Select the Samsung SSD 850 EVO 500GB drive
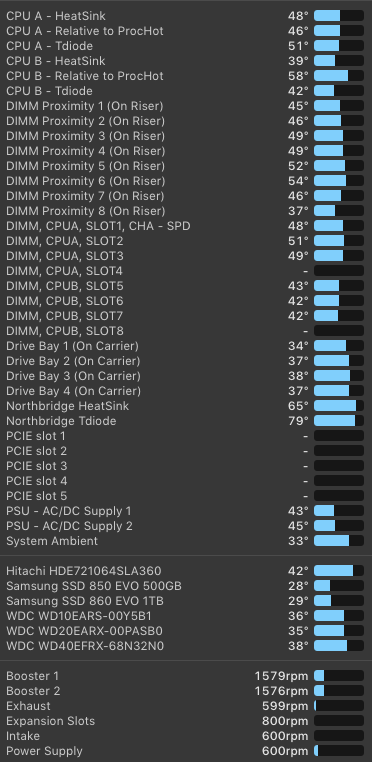This screenshot has width=372, height=762. coord(186,586)
